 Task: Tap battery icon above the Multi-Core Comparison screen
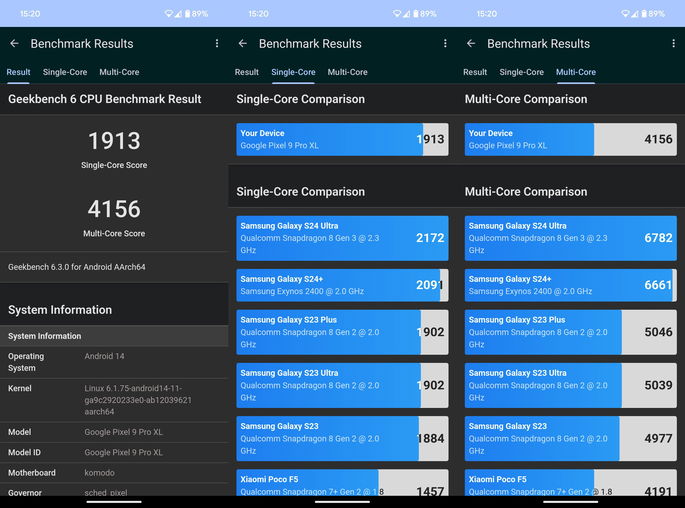click(x=643, y=14)
